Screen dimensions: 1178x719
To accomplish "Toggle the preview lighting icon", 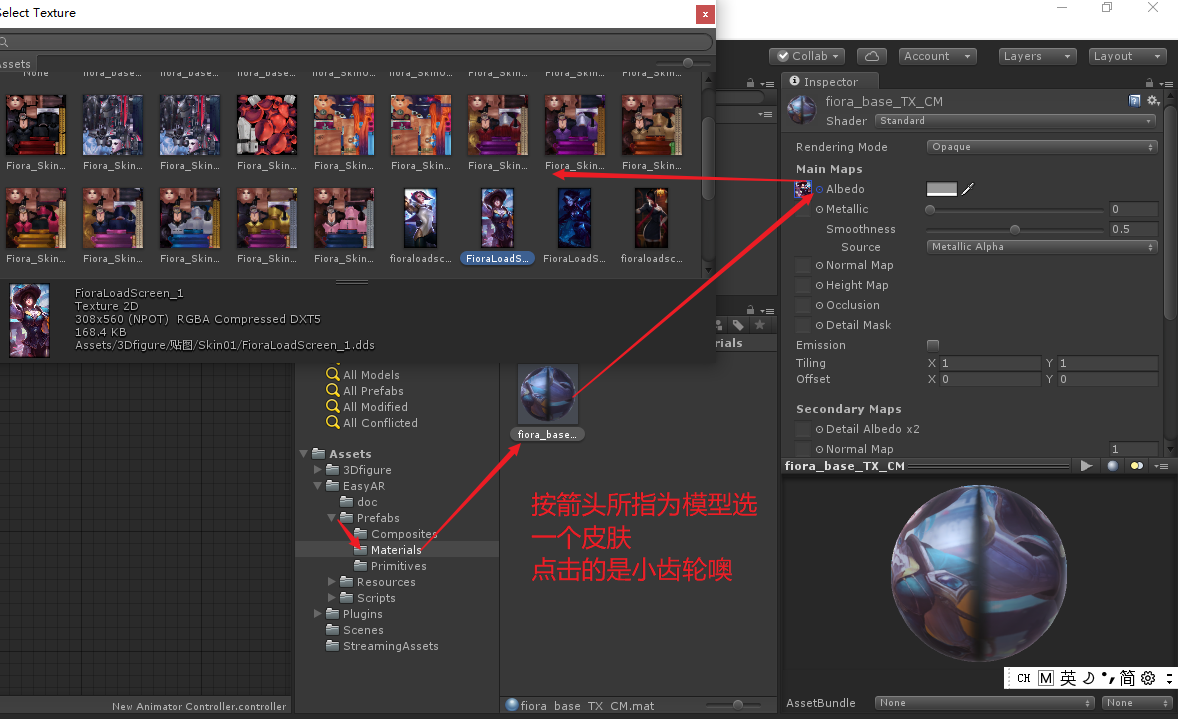I will pyautogui.click(x=1137, y=466).
